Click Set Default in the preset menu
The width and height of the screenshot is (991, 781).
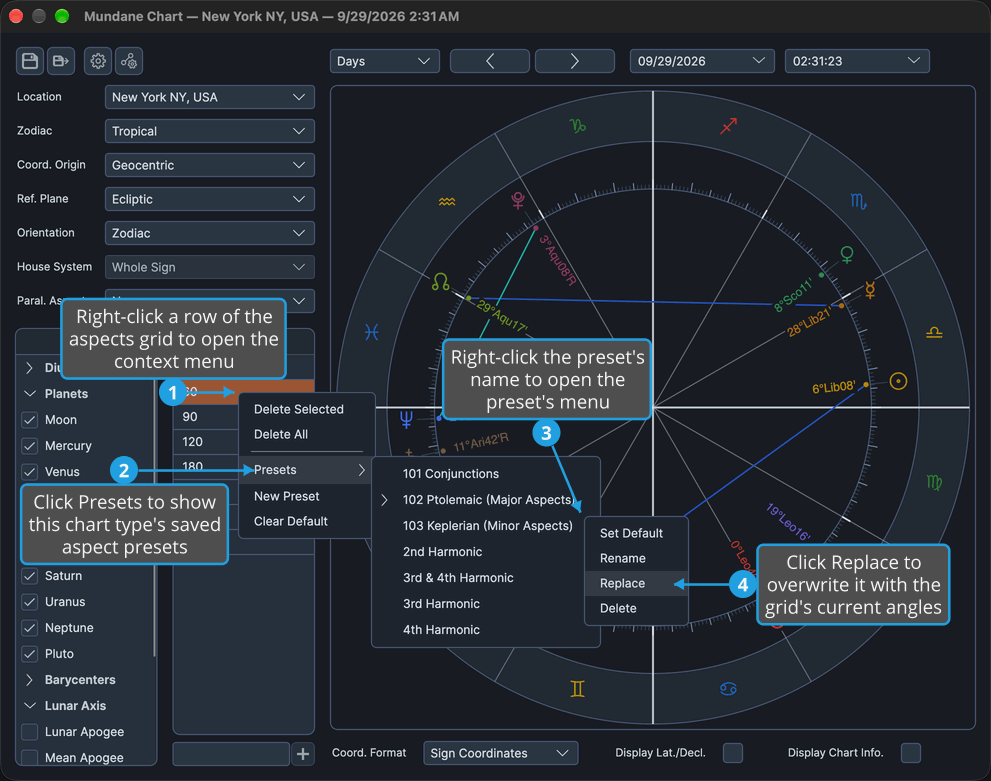click(x=636, y=533)
